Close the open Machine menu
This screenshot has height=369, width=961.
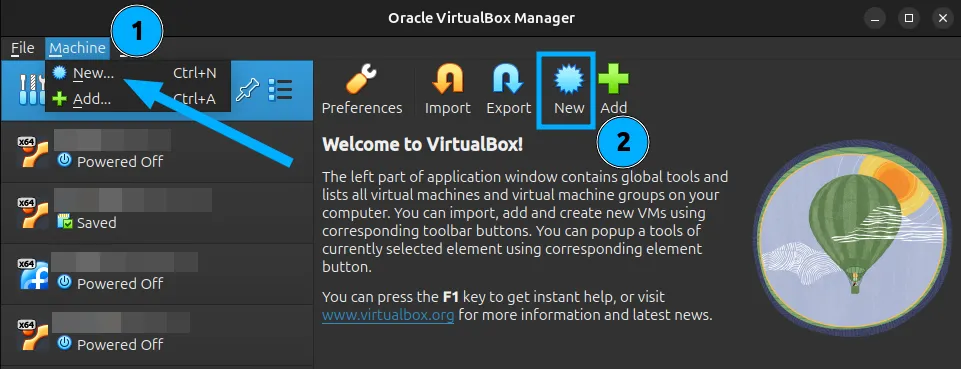77,48
